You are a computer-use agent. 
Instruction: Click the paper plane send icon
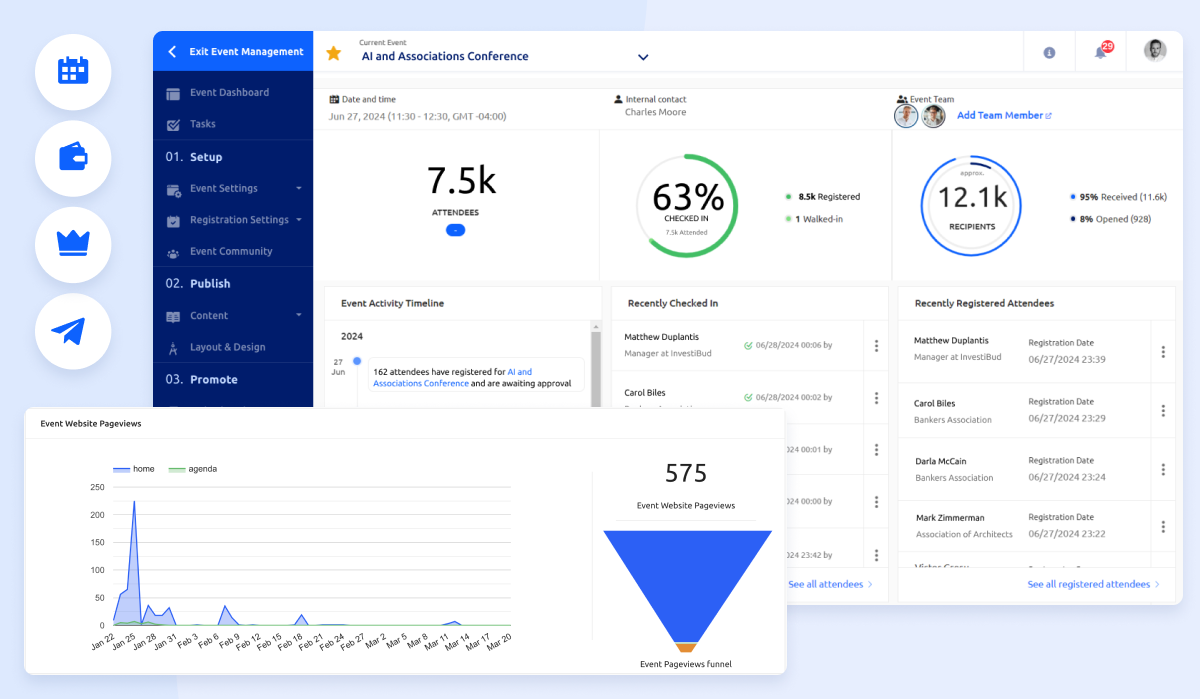[73, 331]
